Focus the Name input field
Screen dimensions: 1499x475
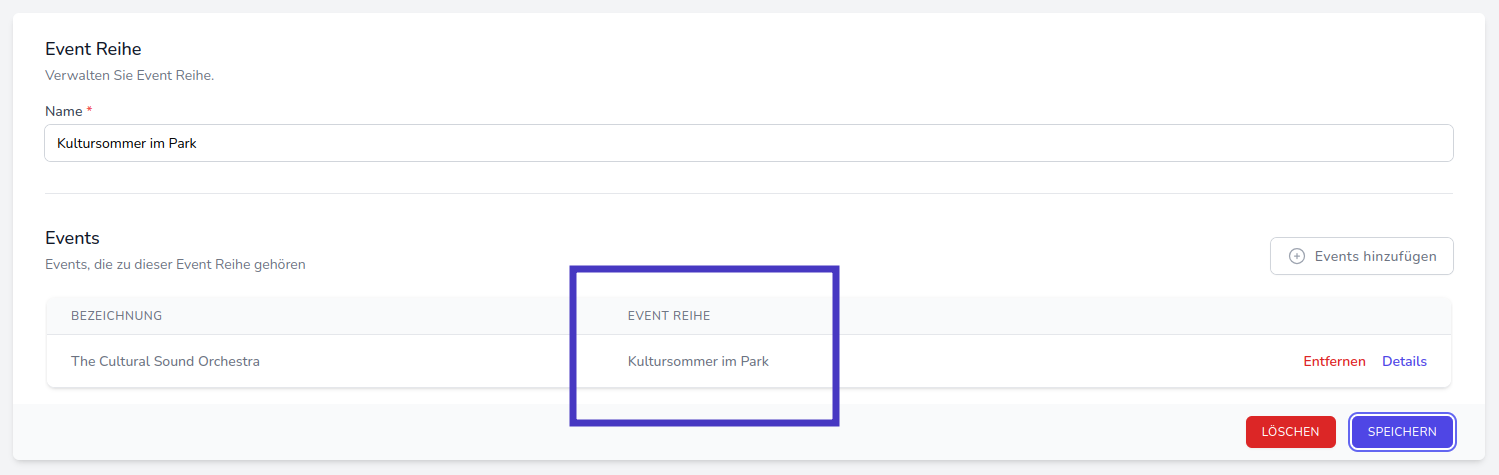click(x=748, y=143)
